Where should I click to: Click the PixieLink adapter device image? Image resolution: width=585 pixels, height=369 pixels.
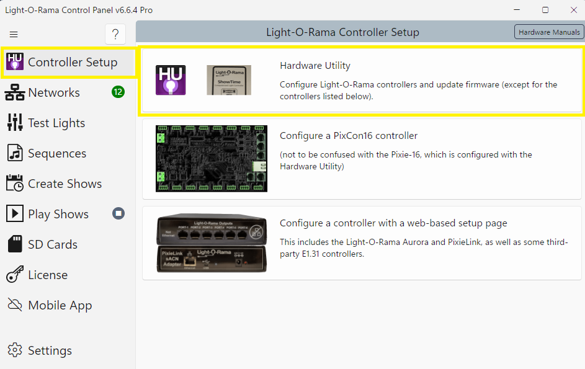212,243
